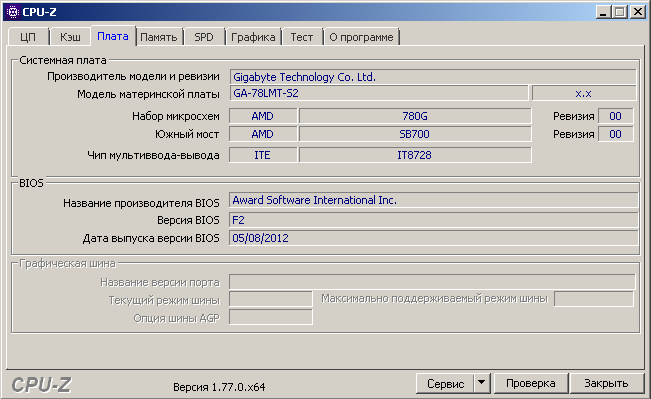Click the CPU-Z title bar icon
Viewport: 651px width, 399px height.
coord(13,12)
